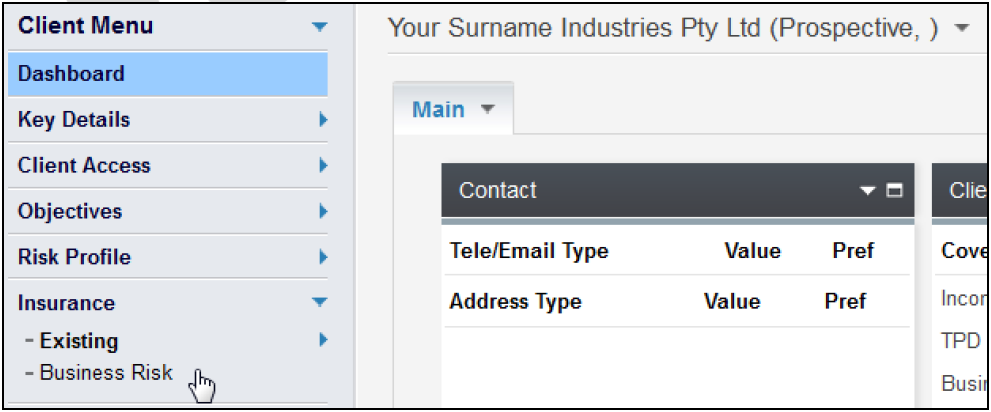The image size is (991, 412).
Task: Go to Objectives section
Action: [70, 212]
